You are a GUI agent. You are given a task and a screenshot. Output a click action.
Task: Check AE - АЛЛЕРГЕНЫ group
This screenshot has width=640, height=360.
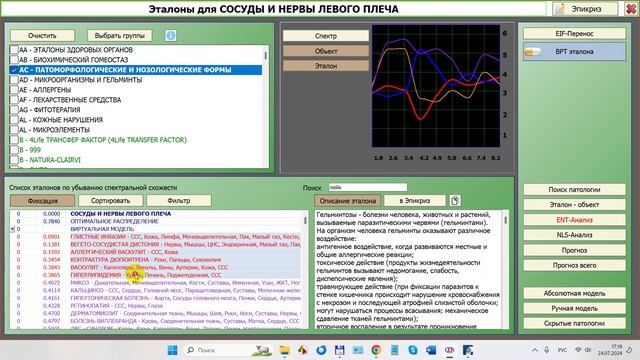point(14,90)
